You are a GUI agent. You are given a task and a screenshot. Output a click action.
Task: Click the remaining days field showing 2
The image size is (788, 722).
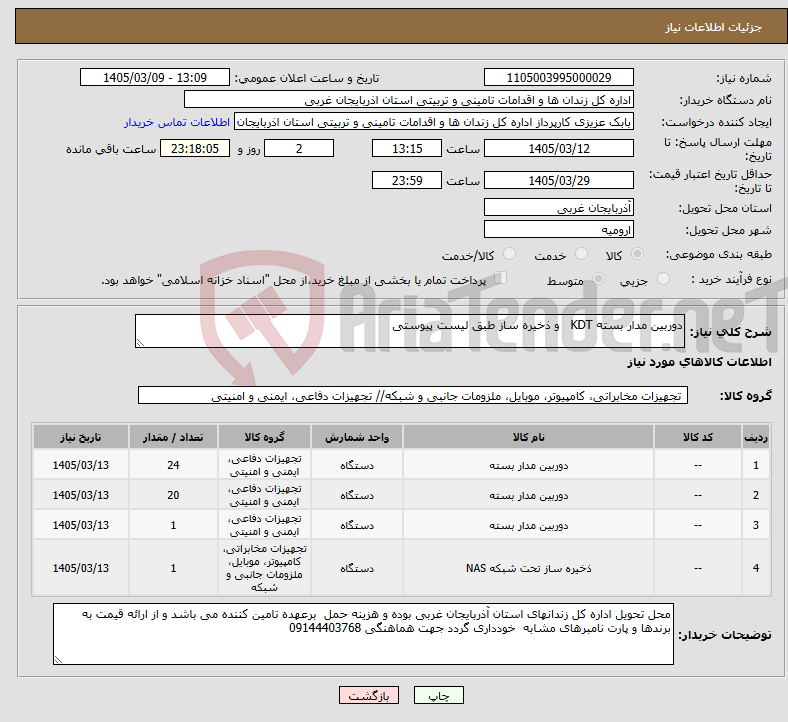tap(299, 148)
